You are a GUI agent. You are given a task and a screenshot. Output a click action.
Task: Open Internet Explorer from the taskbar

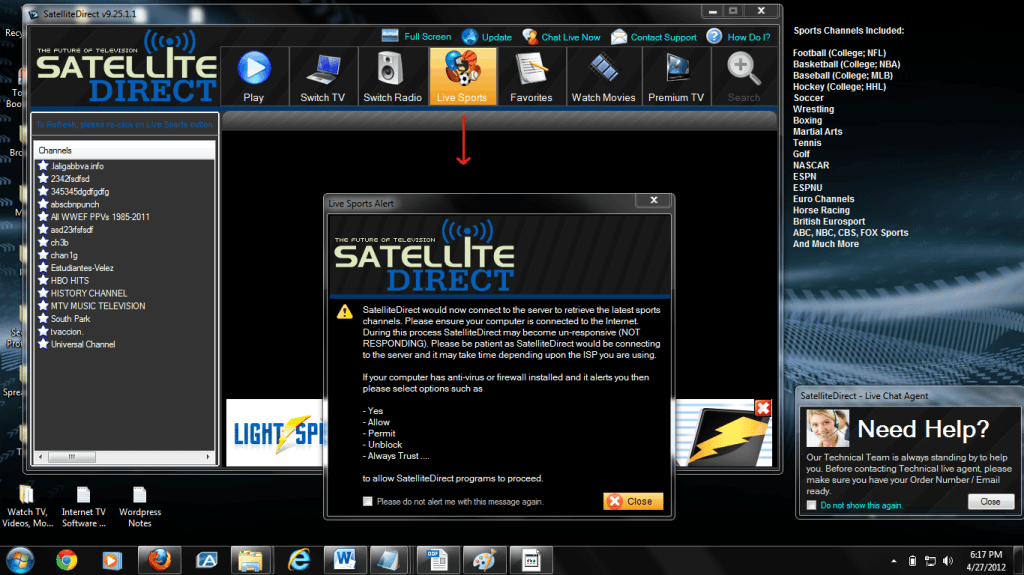coord(299,560)
